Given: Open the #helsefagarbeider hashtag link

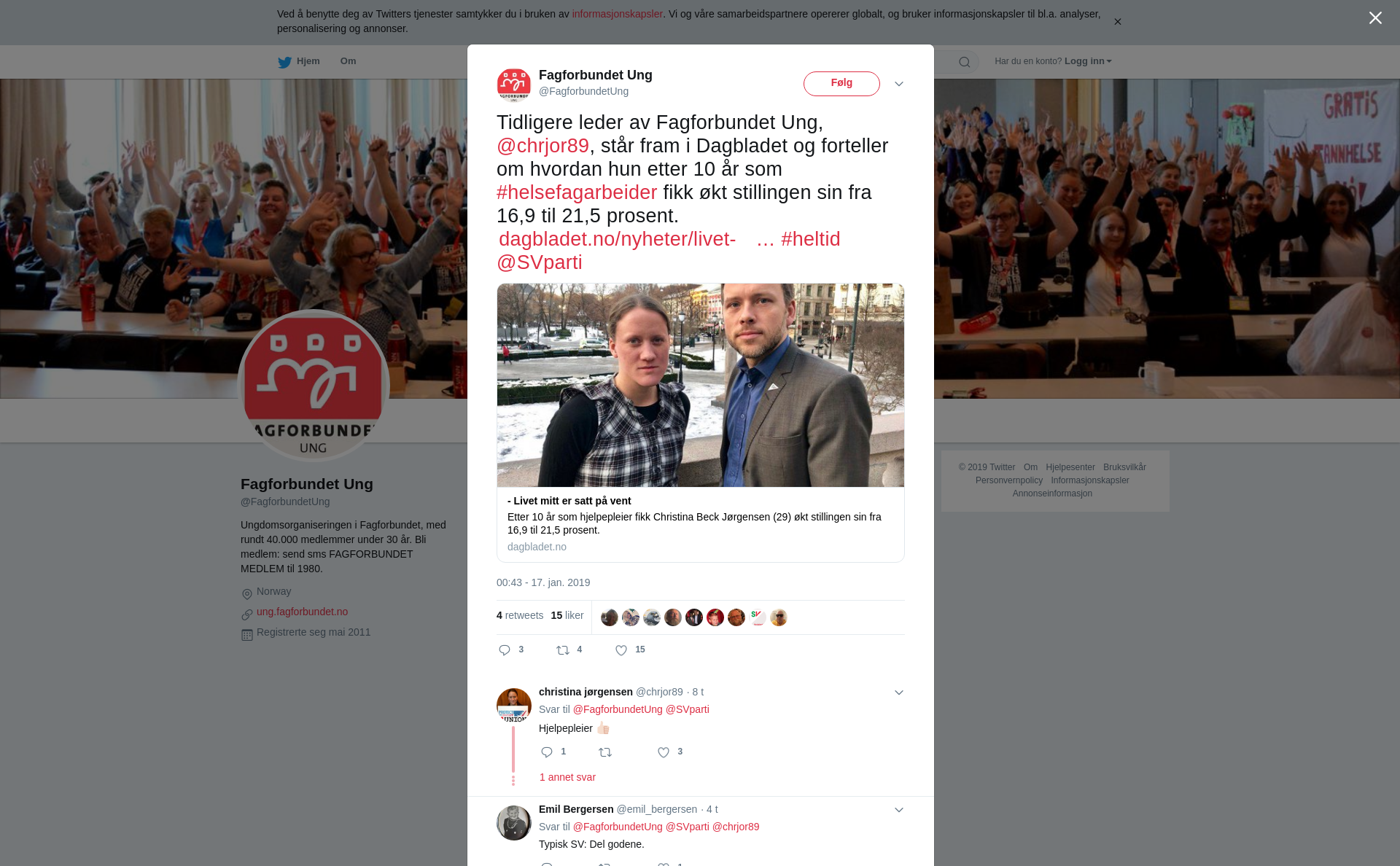Looking at the screenshot, I should tap(577, 192).
